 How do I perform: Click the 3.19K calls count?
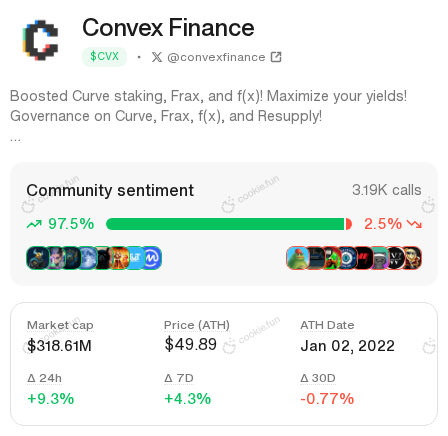(387, 190)
